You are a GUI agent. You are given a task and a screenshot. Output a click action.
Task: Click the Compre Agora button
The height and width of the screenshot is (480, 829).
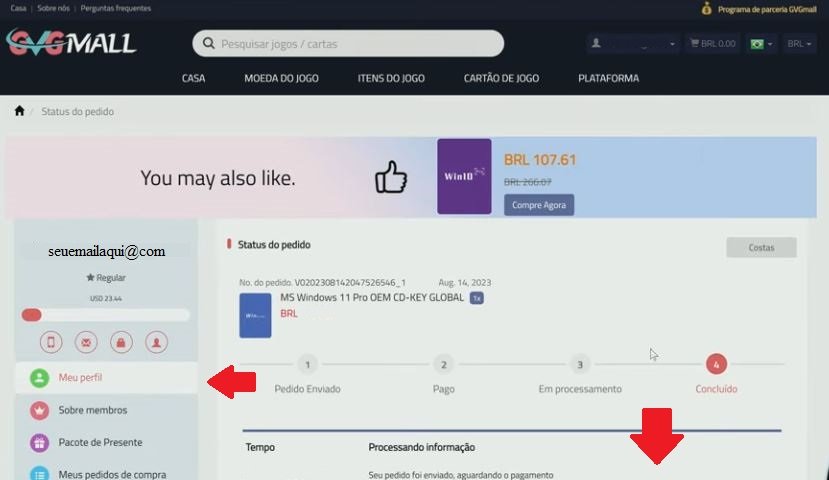(539, 205)
